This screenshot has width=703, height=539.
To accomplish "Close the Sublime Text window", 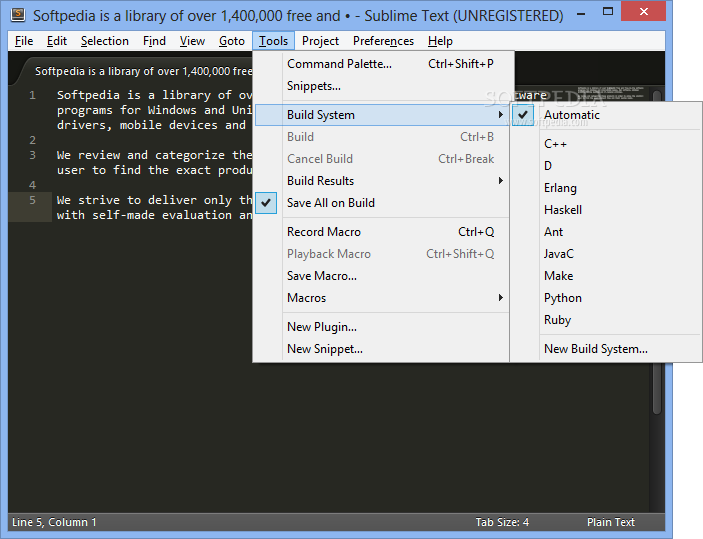I will (643, 12).
